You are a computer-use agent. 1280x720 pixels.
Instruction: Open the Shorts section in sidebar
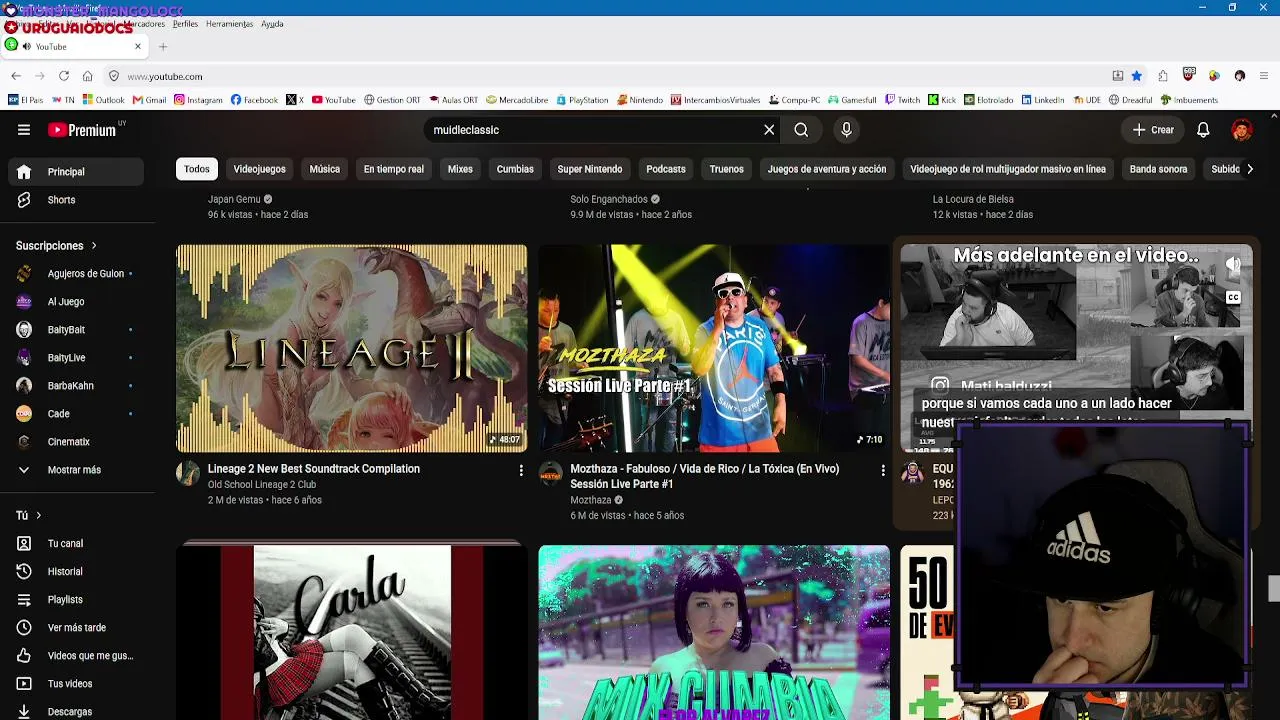[x=76, y=200]
